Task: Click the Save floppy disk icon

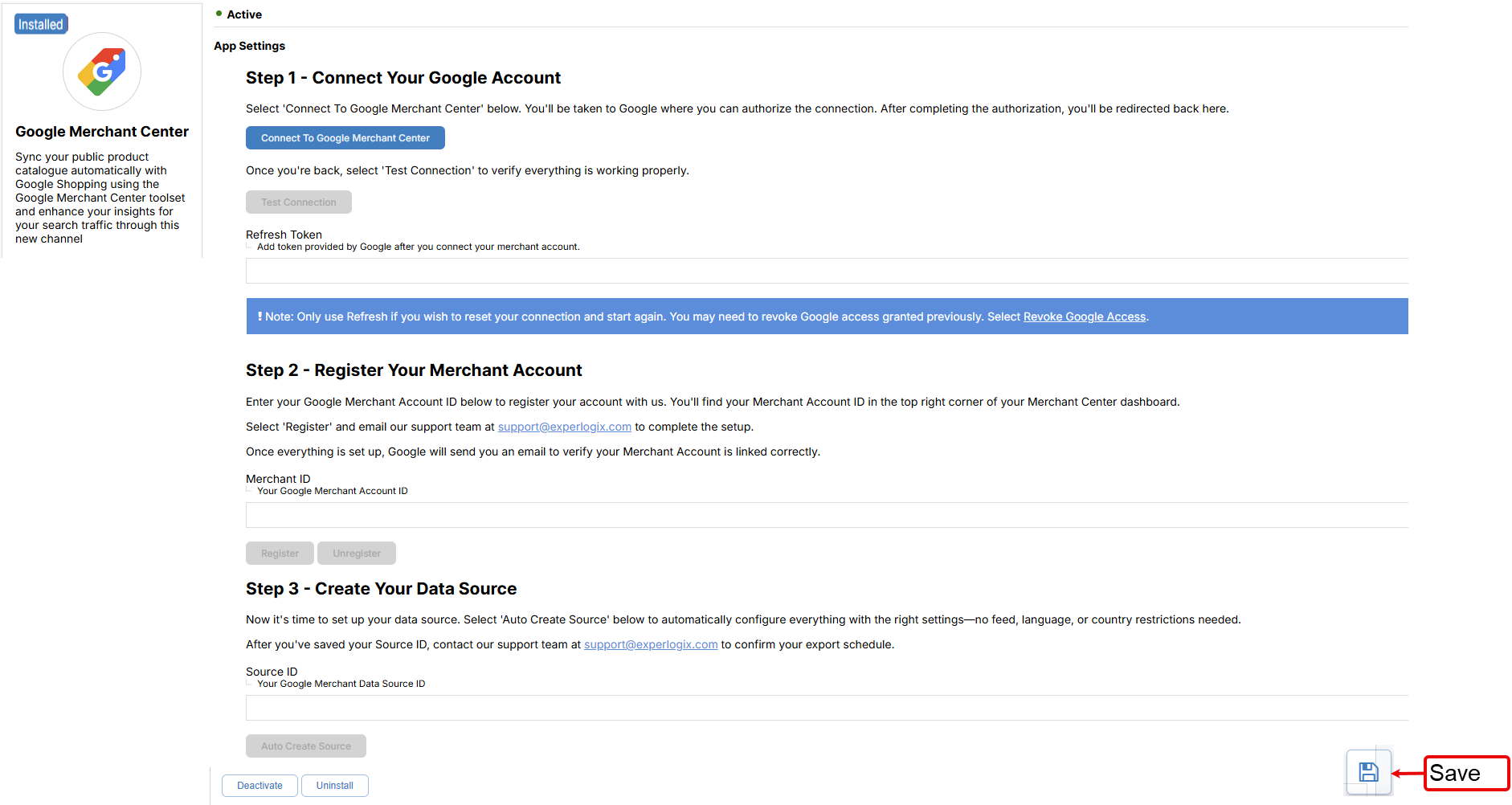Action: point(1368,772)
